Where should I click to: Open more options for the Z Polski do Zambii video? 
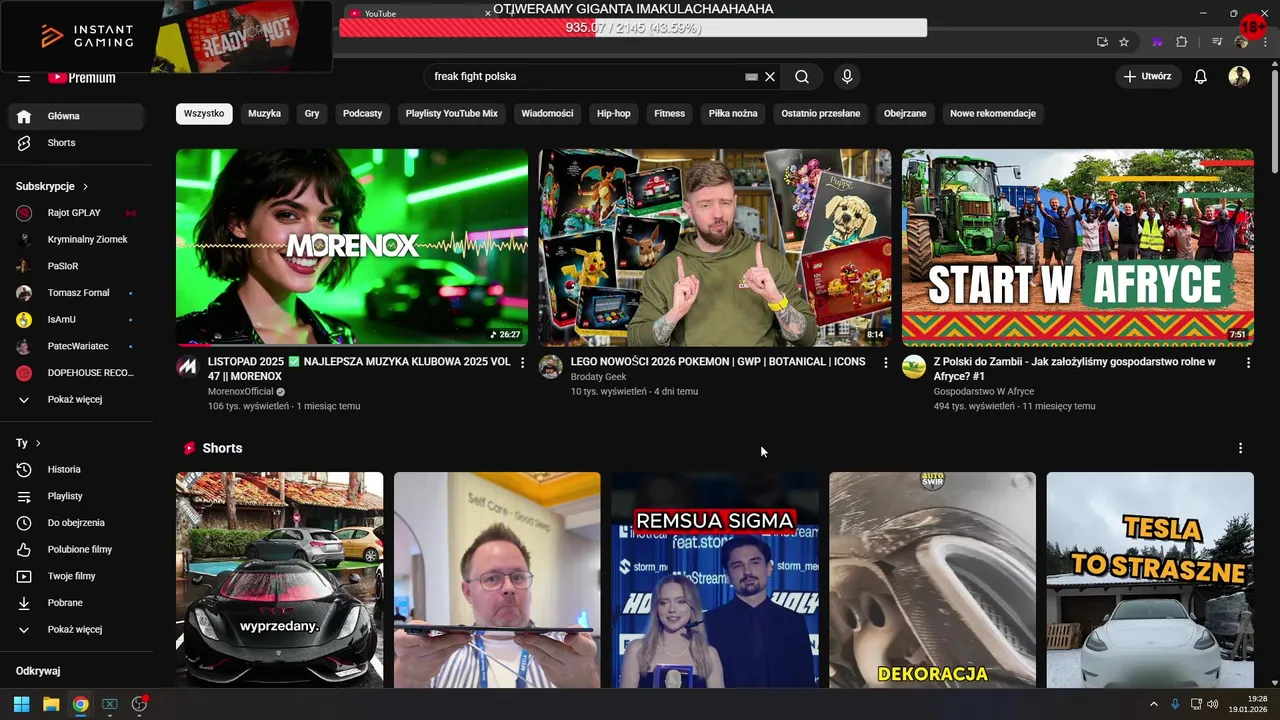click(x=1248, y=363)
